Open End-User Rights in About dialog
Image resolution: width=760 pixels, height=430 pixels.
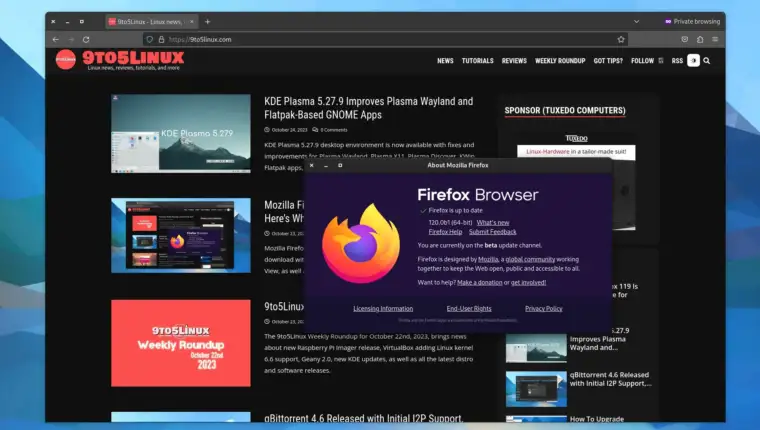(469, 308)
